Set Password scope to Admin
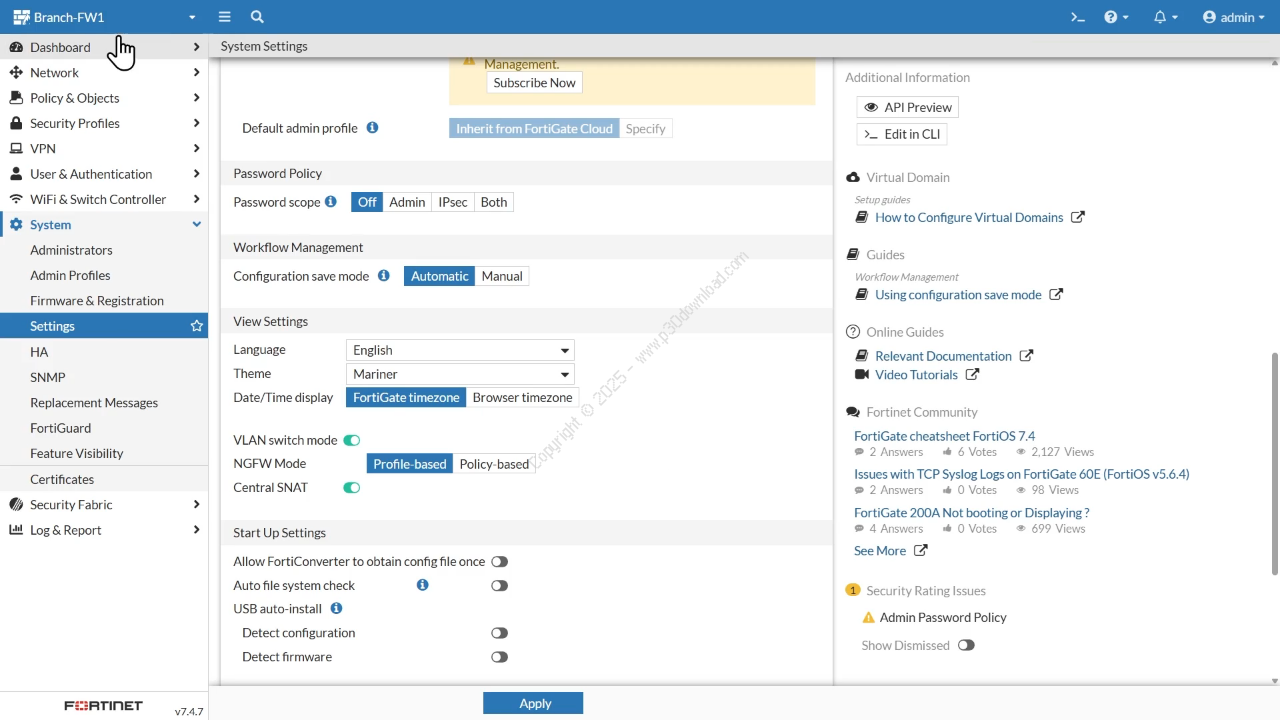The width and height of the screenshot is (1280, 720). [x=407, y=202]
